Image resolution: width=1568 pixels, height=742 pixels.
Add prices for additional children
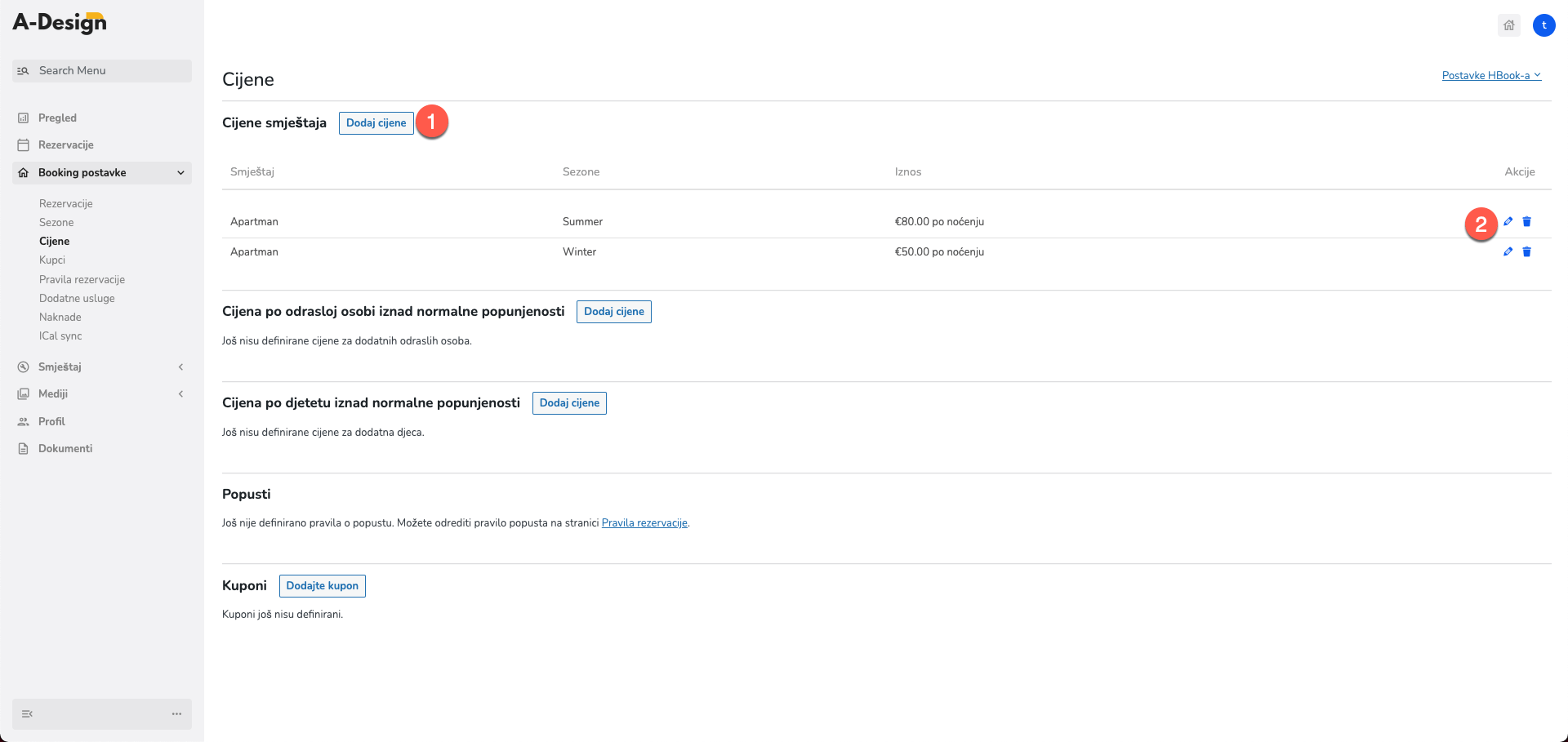point(569,402)
